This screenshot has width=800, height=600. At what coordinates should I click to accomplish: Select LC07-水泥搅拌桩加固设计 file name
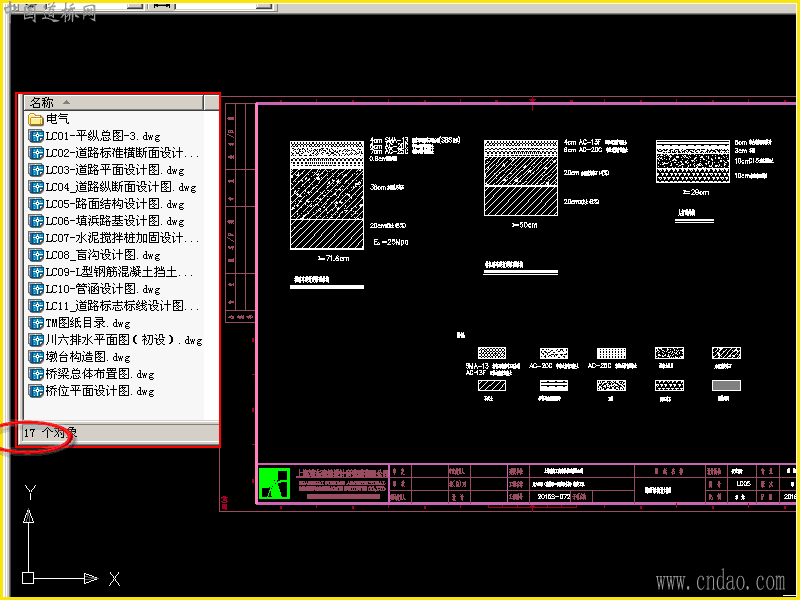click(121, 238)
